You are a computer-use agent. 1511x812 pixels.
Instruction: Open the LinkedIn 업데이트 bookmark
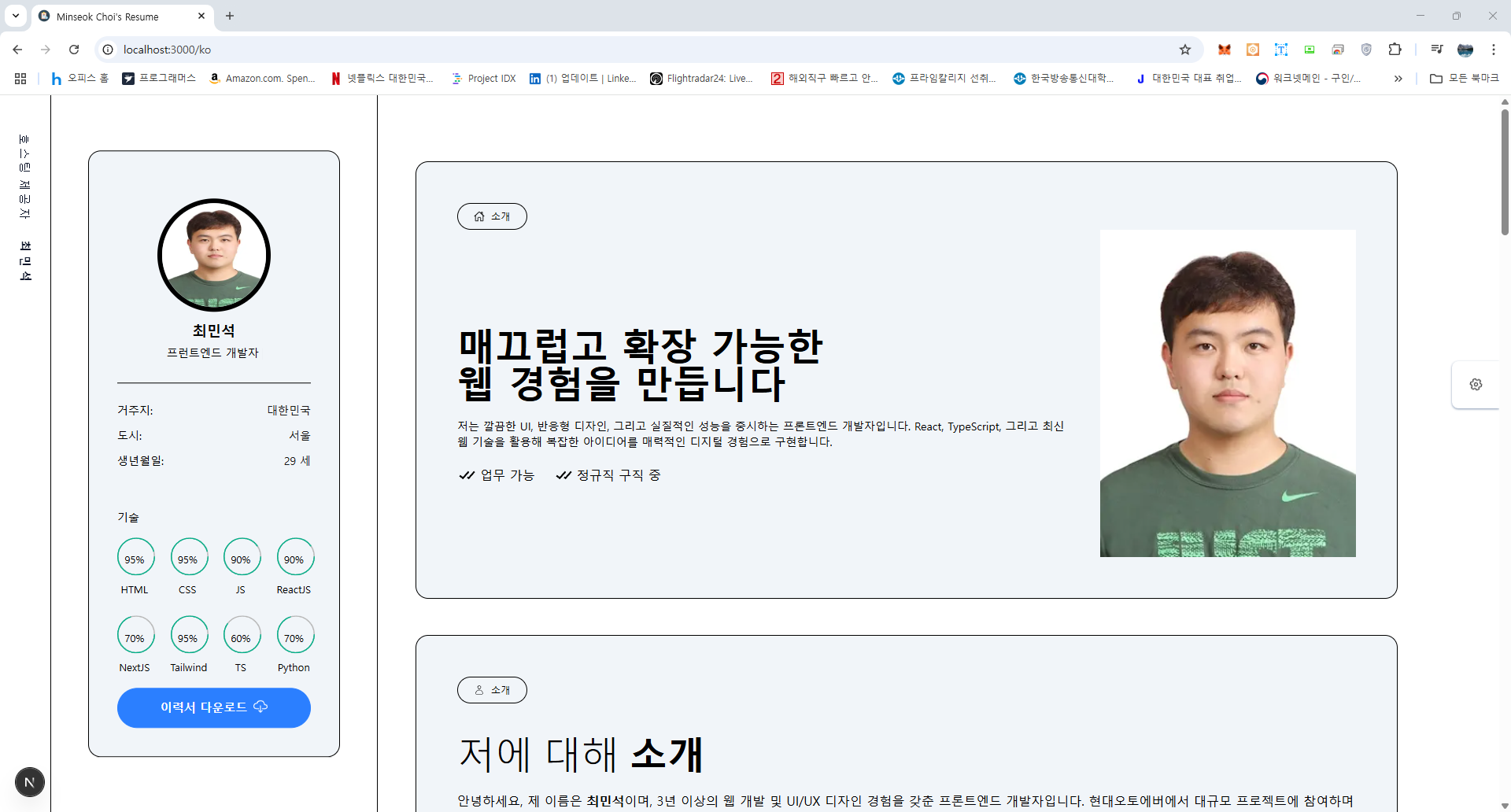pos(583,79)
